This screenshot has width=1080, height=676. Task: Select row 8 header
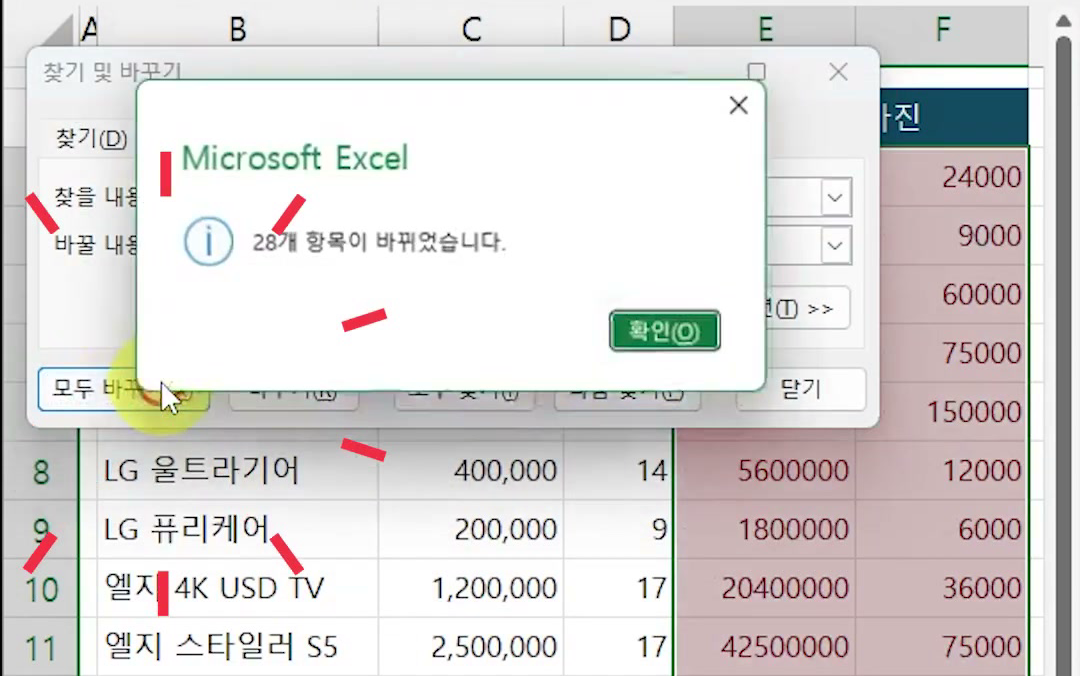(41, 471)
